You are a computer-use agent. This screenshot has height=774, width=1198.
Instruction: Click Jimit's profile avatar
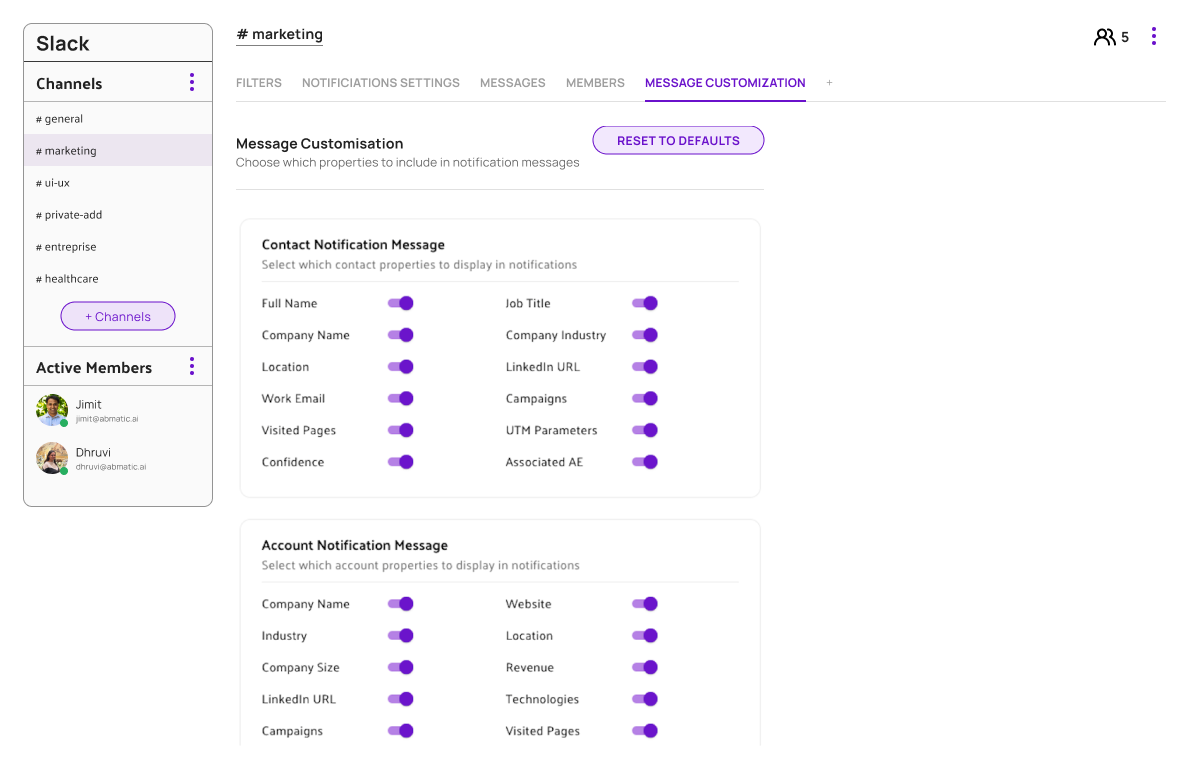52,410
